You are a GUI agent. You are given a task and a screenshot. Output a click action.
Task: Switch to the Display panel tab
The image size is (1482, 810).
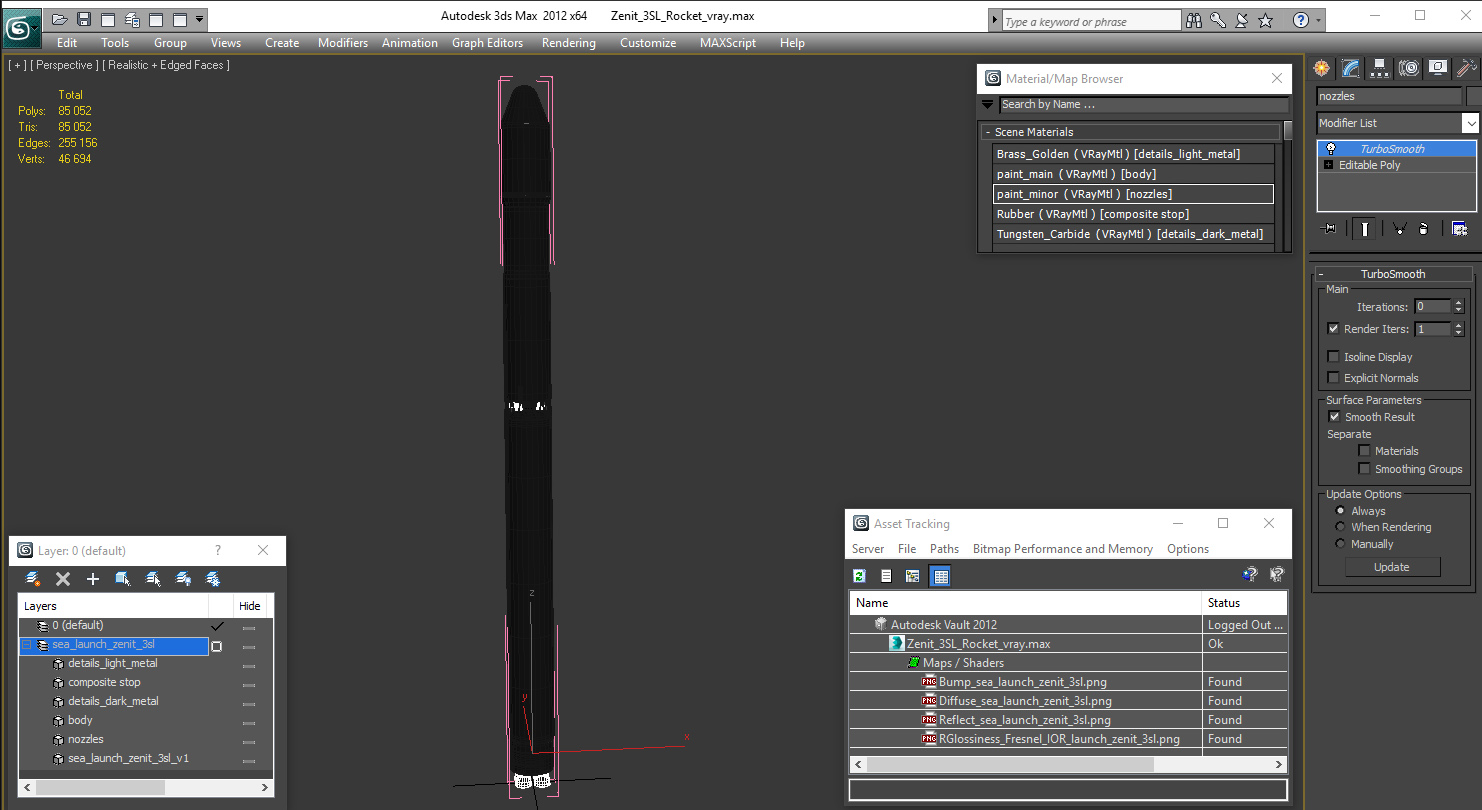pos(1438,68)
